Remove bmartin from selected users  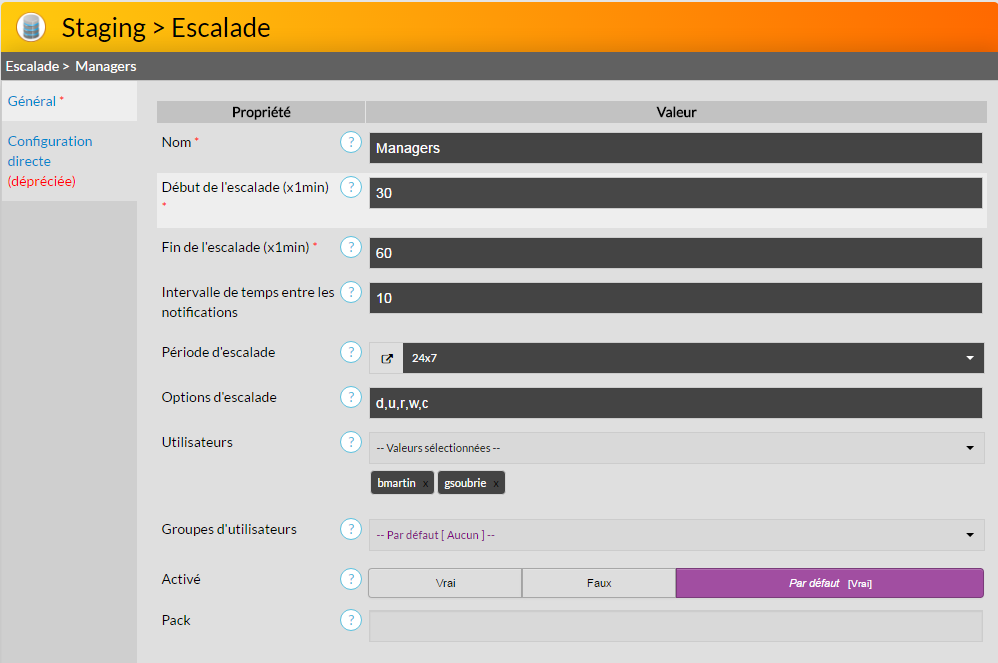425,484
